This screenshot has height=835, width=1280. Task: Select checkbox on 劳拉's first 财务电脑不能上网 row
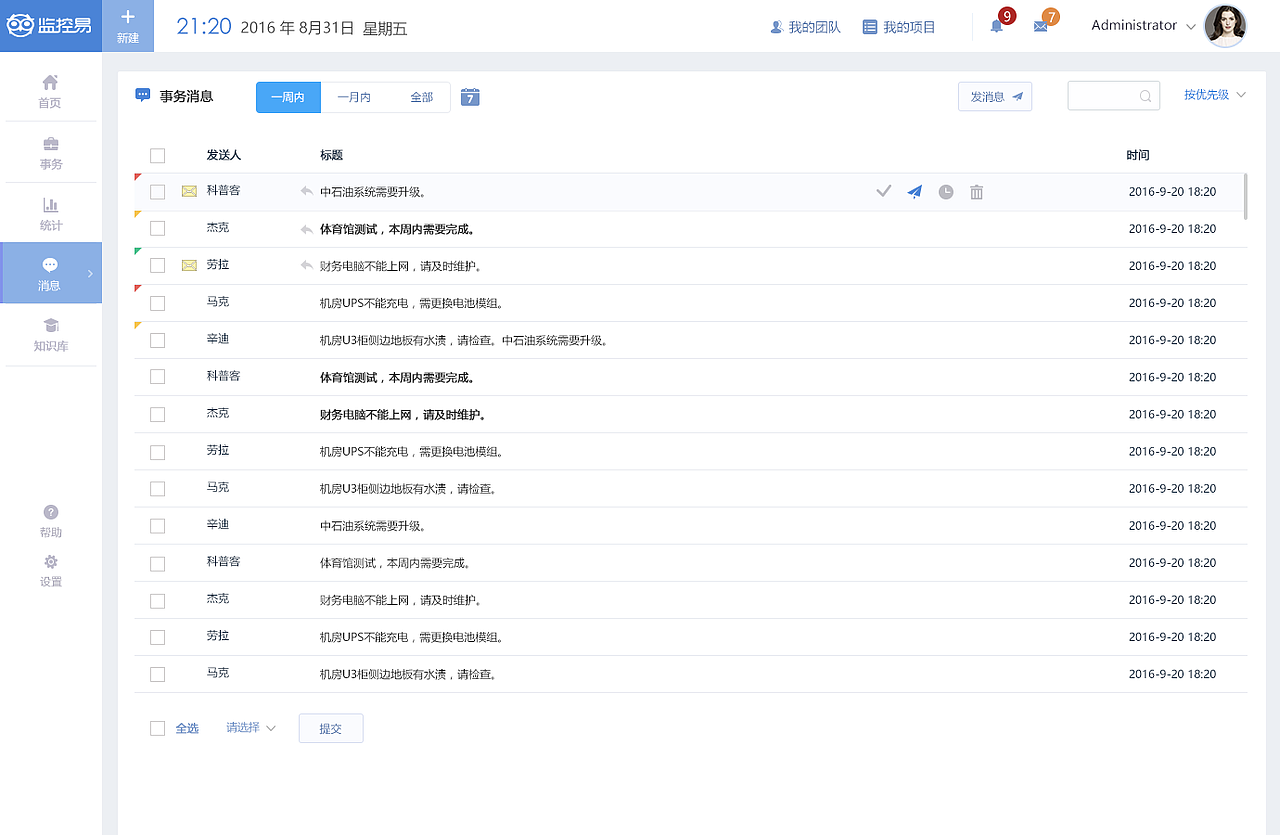point(157,266)
